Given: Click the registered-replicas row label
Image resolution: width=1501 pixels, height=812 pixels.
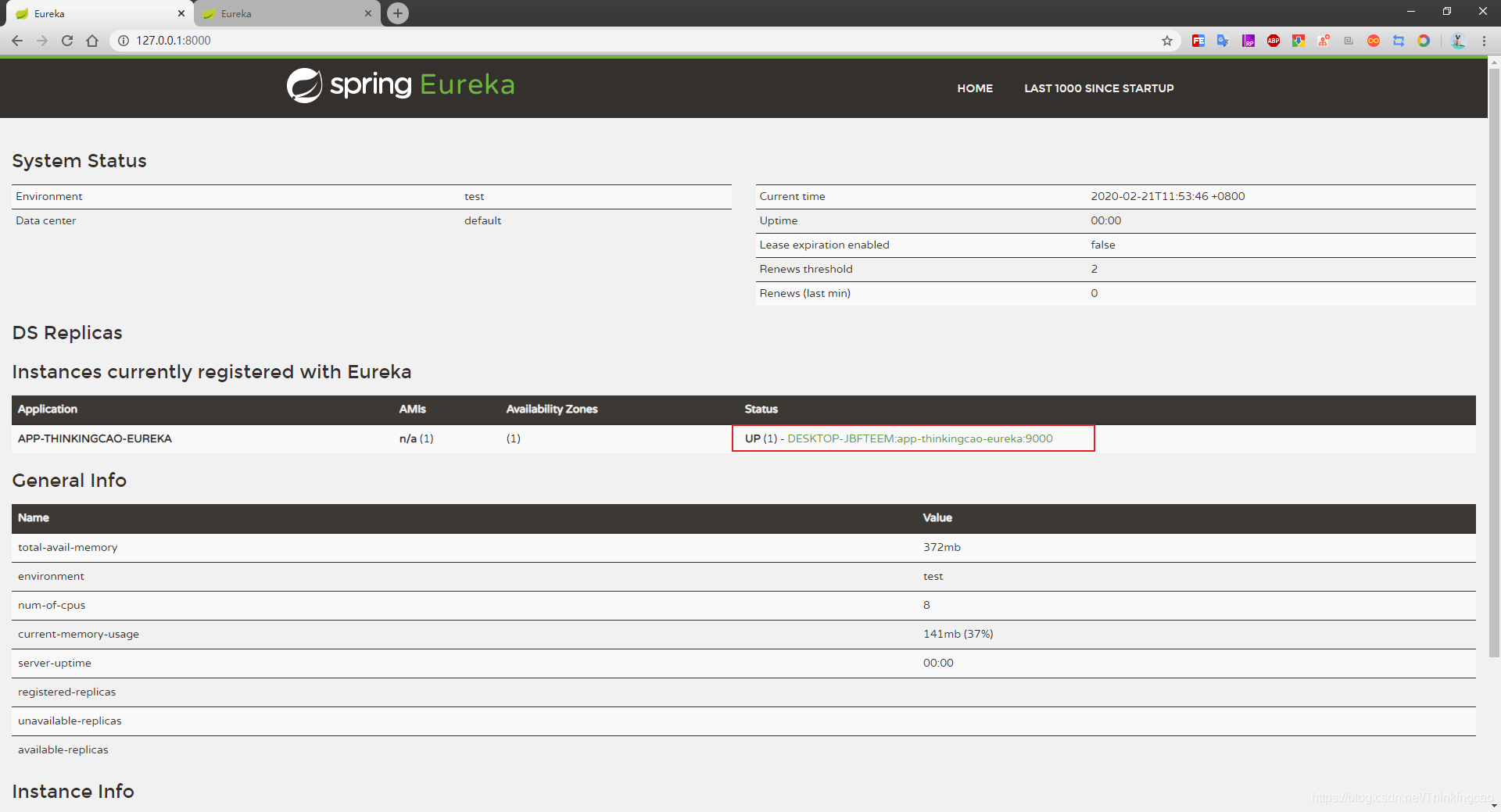Looking at the screenshot, I should click(66, 692).
